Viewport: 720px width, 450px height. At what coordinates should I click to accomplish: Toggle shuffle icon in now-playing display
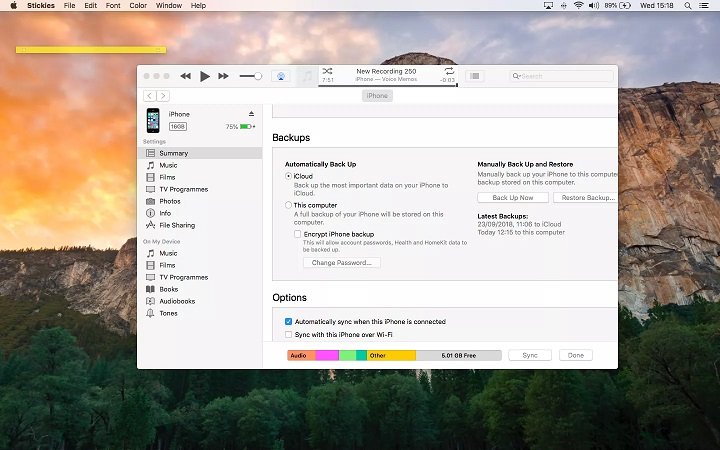[x=328, y=72]
